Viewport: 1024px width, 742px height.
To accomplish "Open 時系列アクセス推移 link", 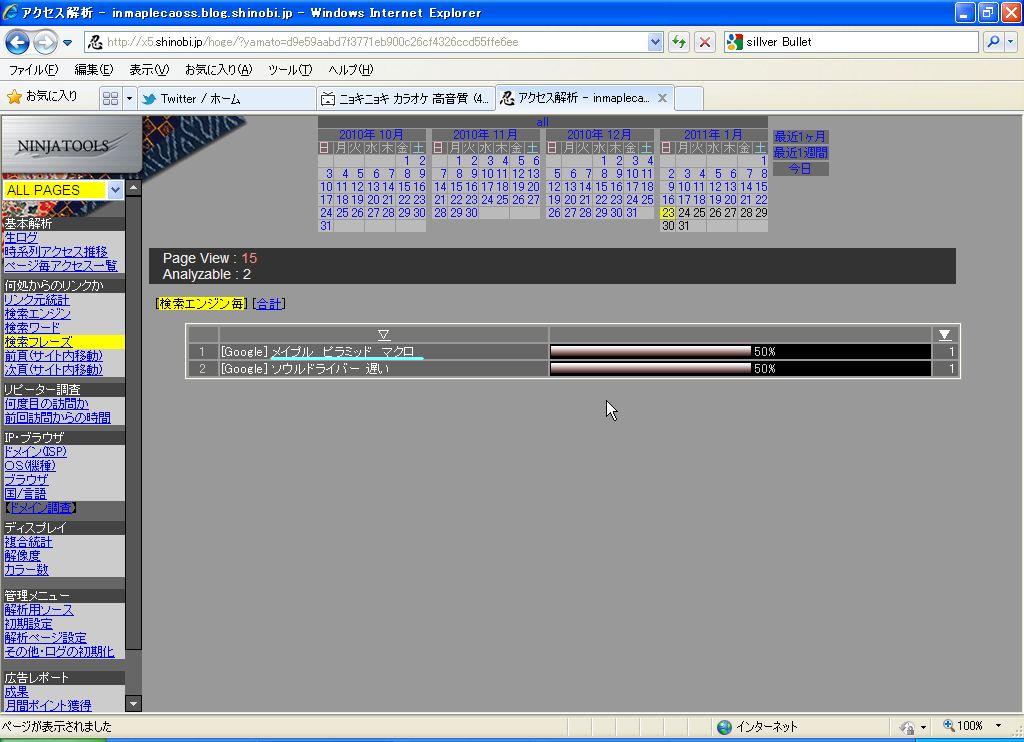I will pyautogui.click(x=56, y=251).
